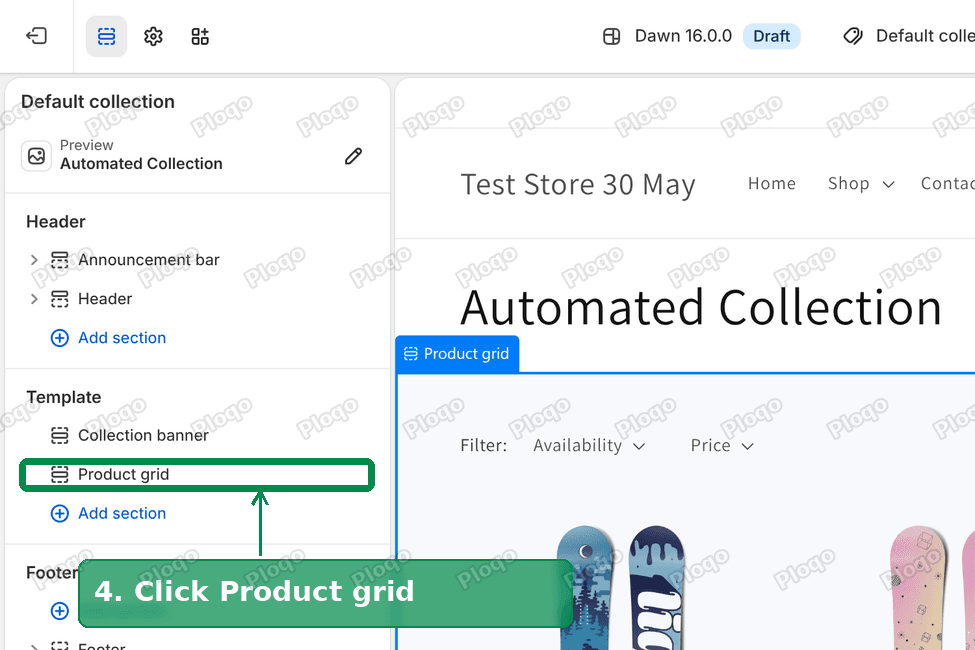Click the Dawn 16.0.0 theme name

(683, 36)
